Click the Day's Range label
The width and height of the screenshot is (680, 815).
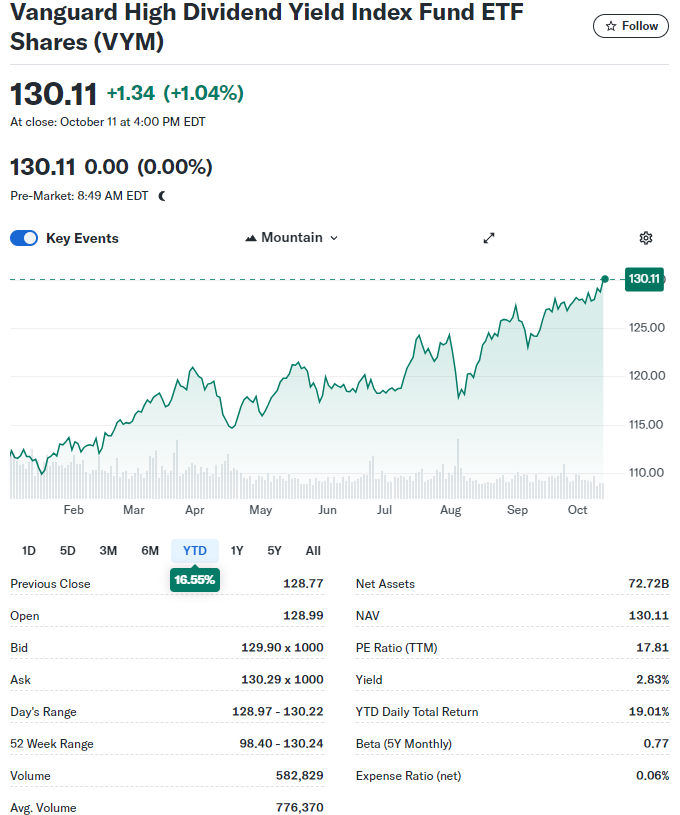pos(43,712)
